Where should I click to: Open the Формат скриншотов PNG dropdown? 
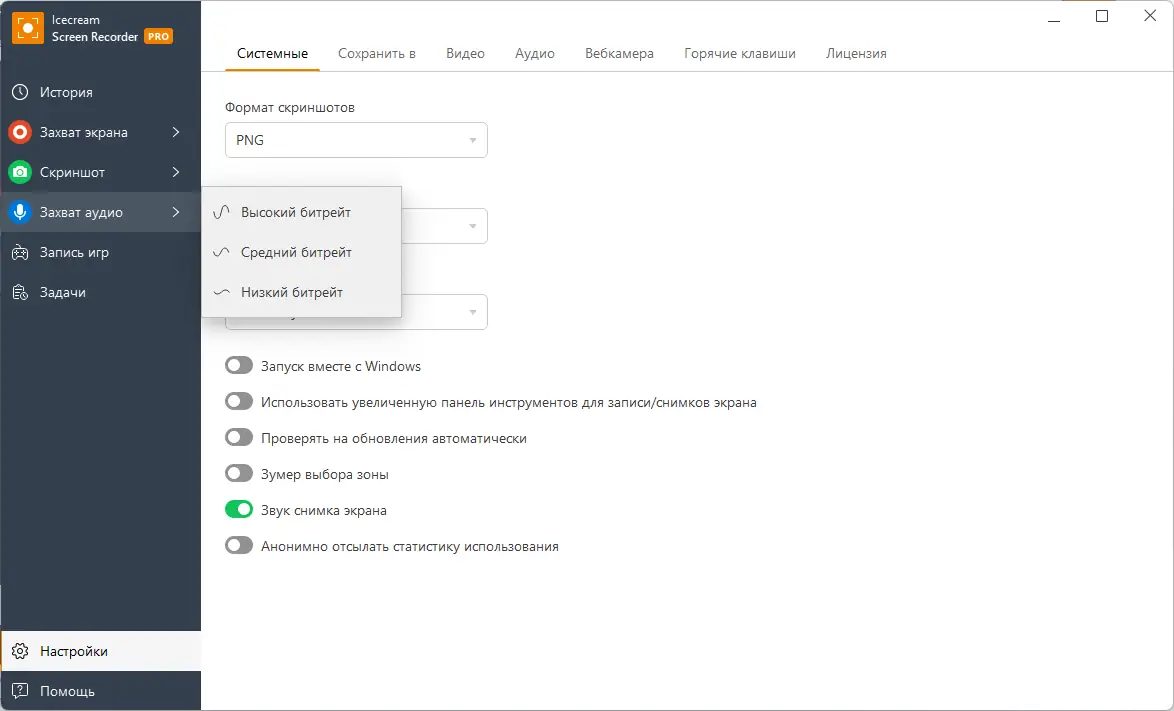pyautogui.click(x=356, y=140)
